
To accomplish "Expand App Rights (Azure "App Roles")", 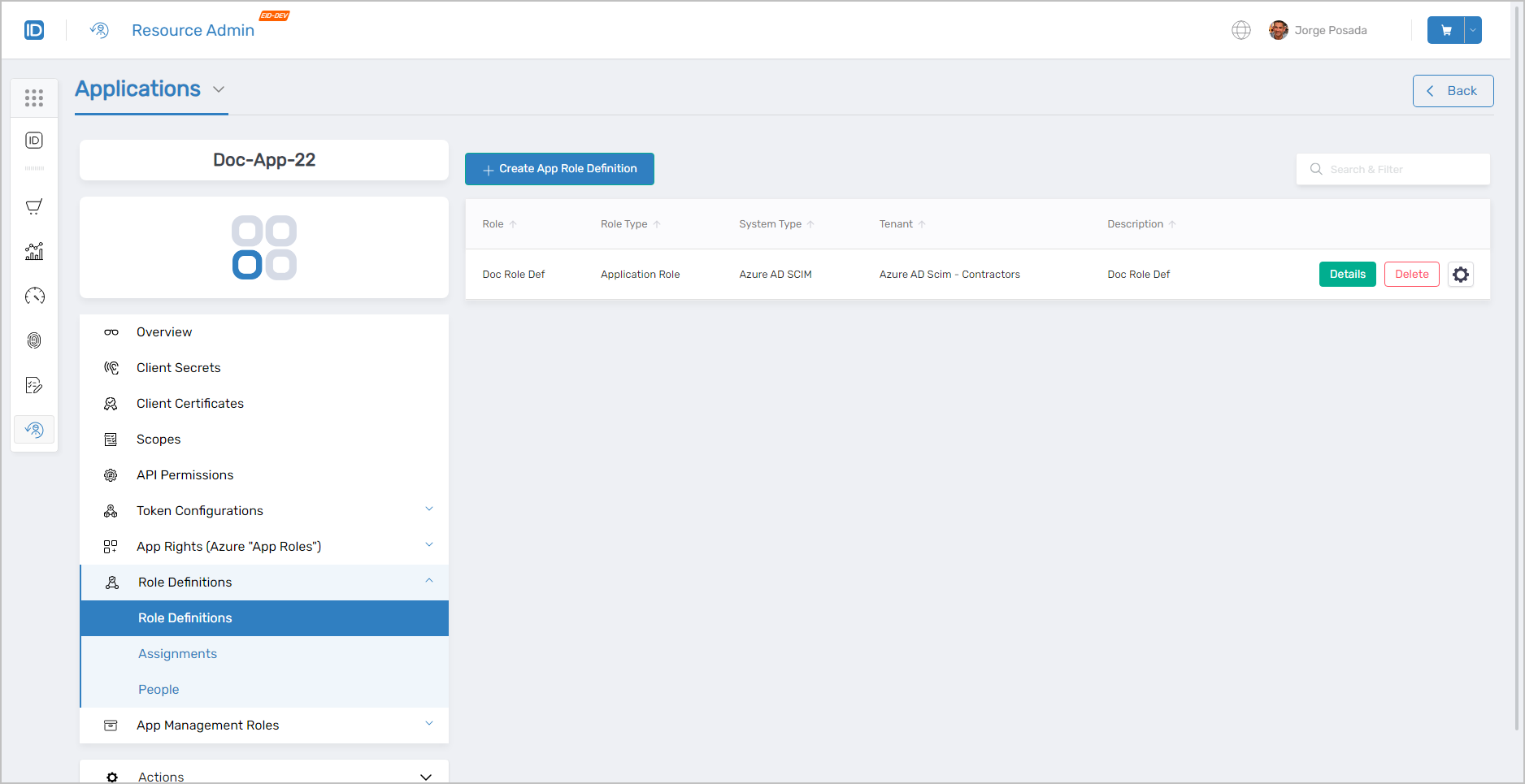I will 429,544.
